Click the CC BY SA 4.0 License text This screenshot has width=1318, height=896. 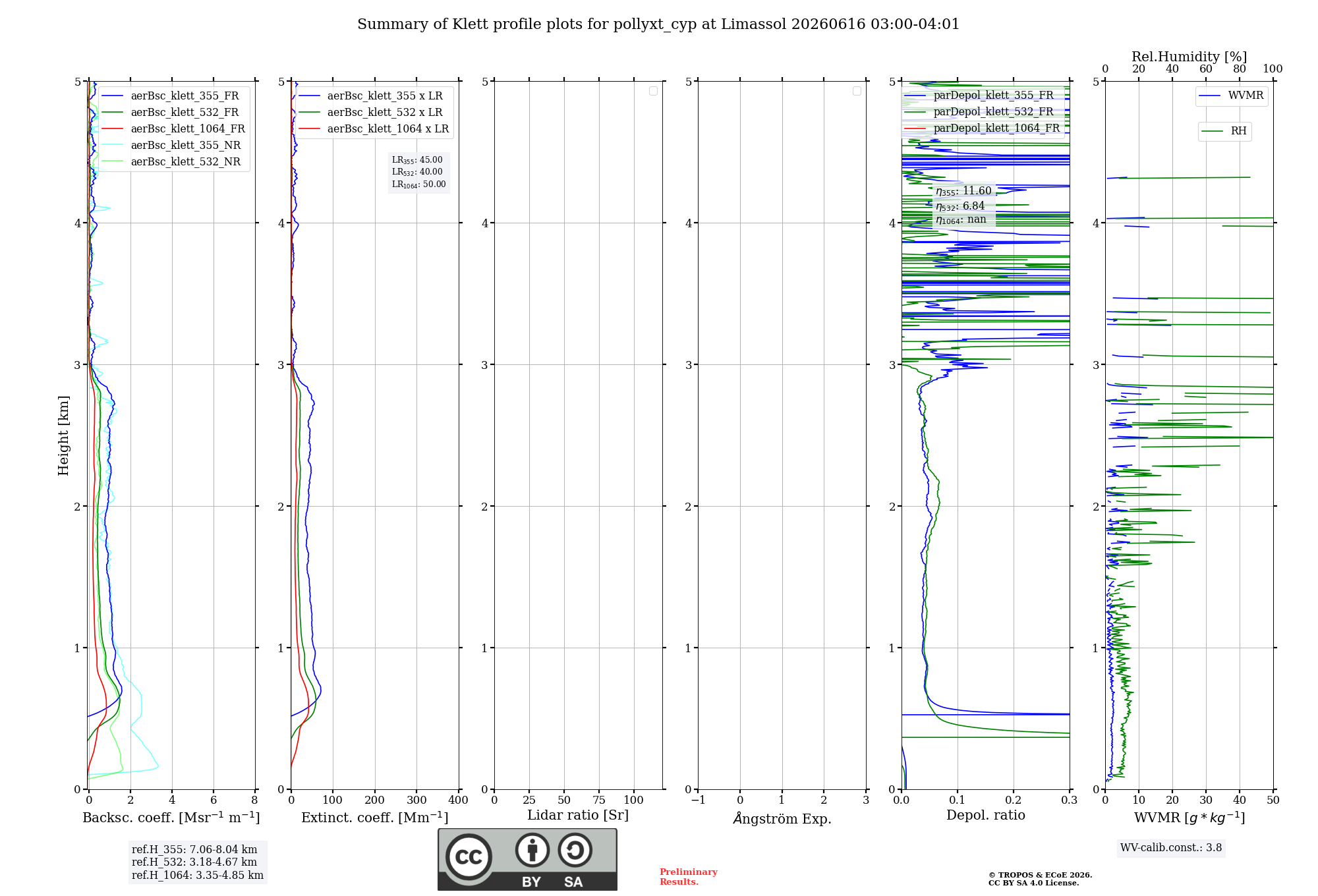tap(1033, 883)
